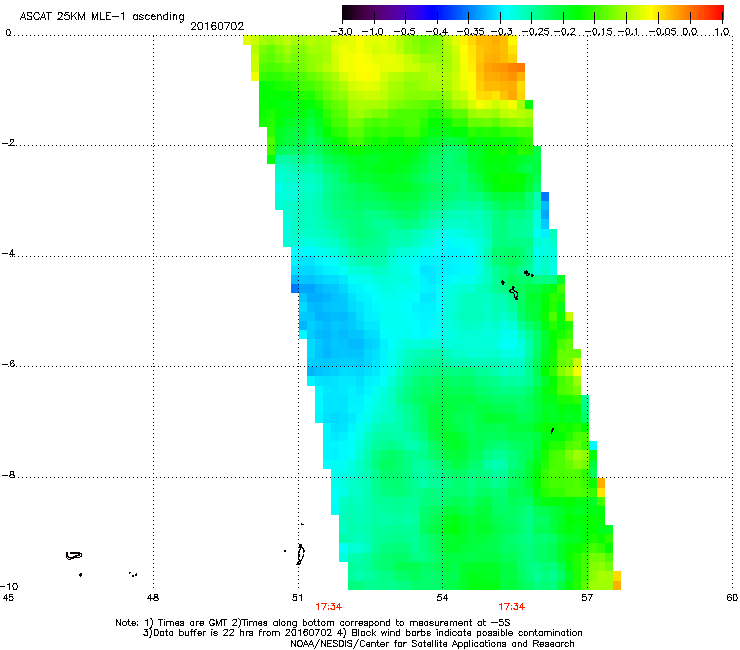Click the date label 20160702
Viewport: 740px width, 650px height.
(217, 26)
